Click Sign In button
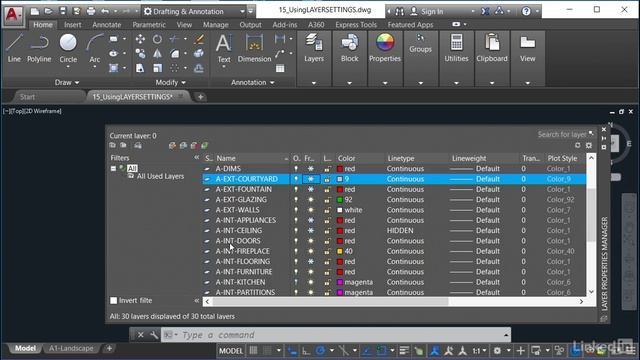 click(x=432, y=11)
